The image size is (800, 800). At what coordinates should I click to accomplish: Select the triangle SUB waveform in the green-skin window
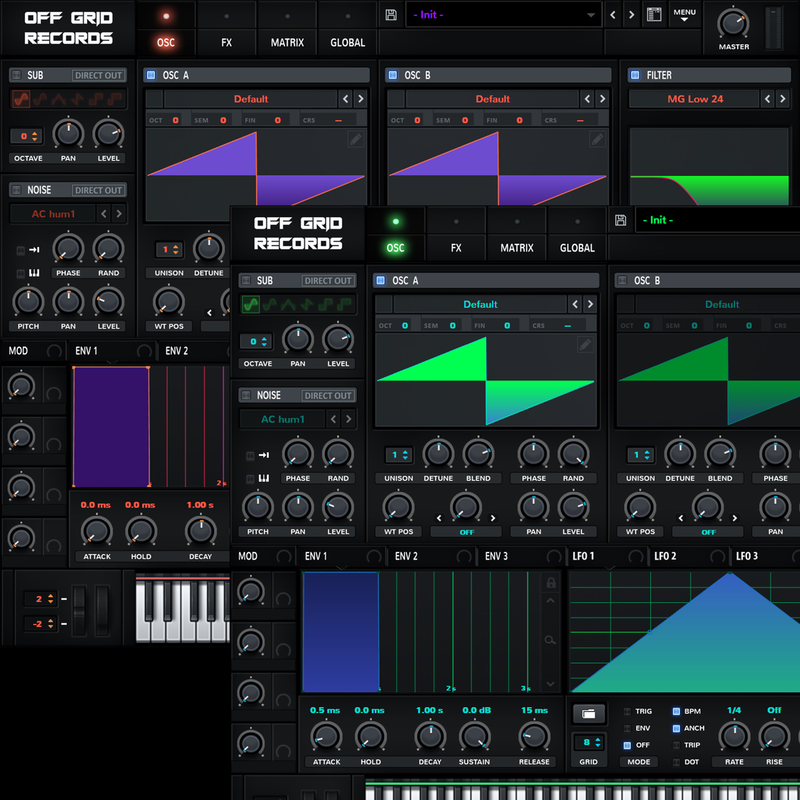[288, 305]
